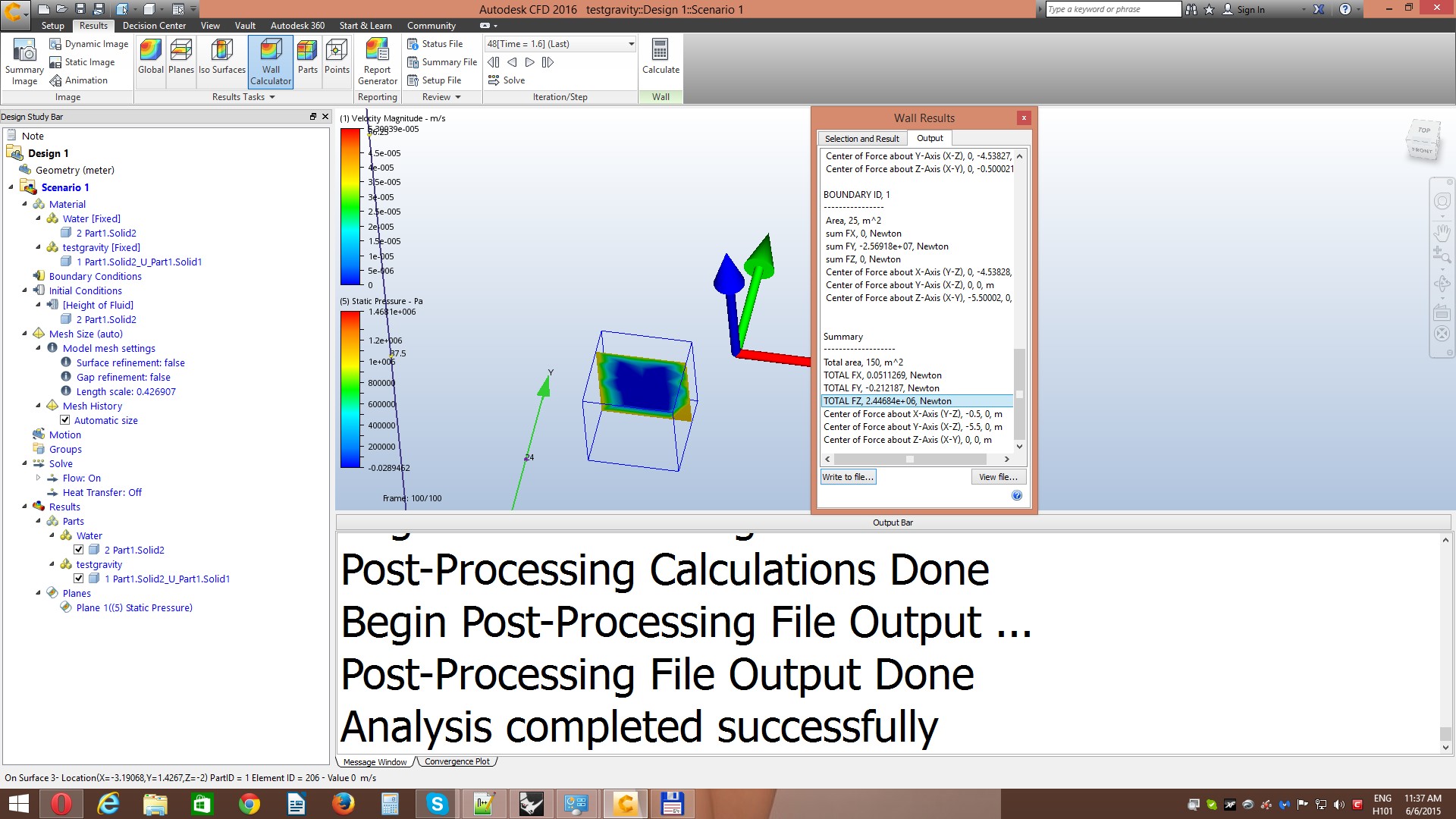
Task: Collapse the Initial Conditions tree node
Action: (25, 290)
